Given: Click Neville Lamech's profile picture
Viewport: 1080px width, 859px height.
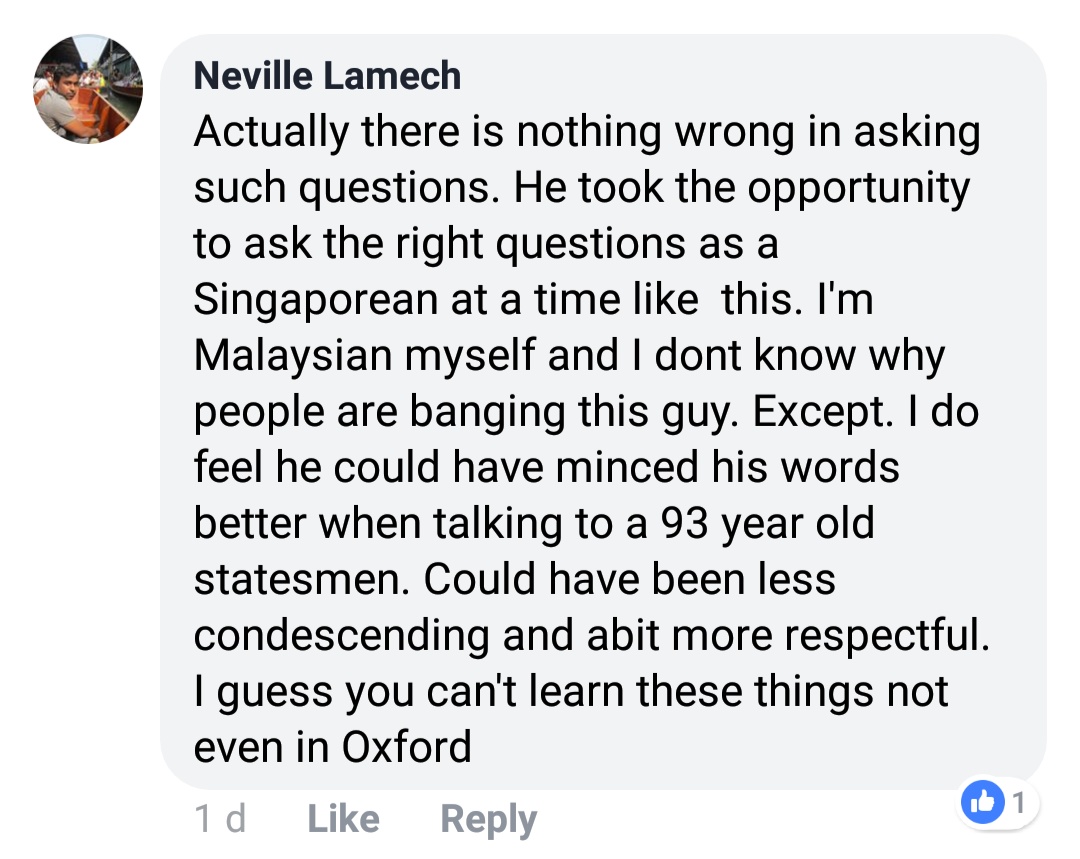Looking at the screenshot, I should (88, 89).
